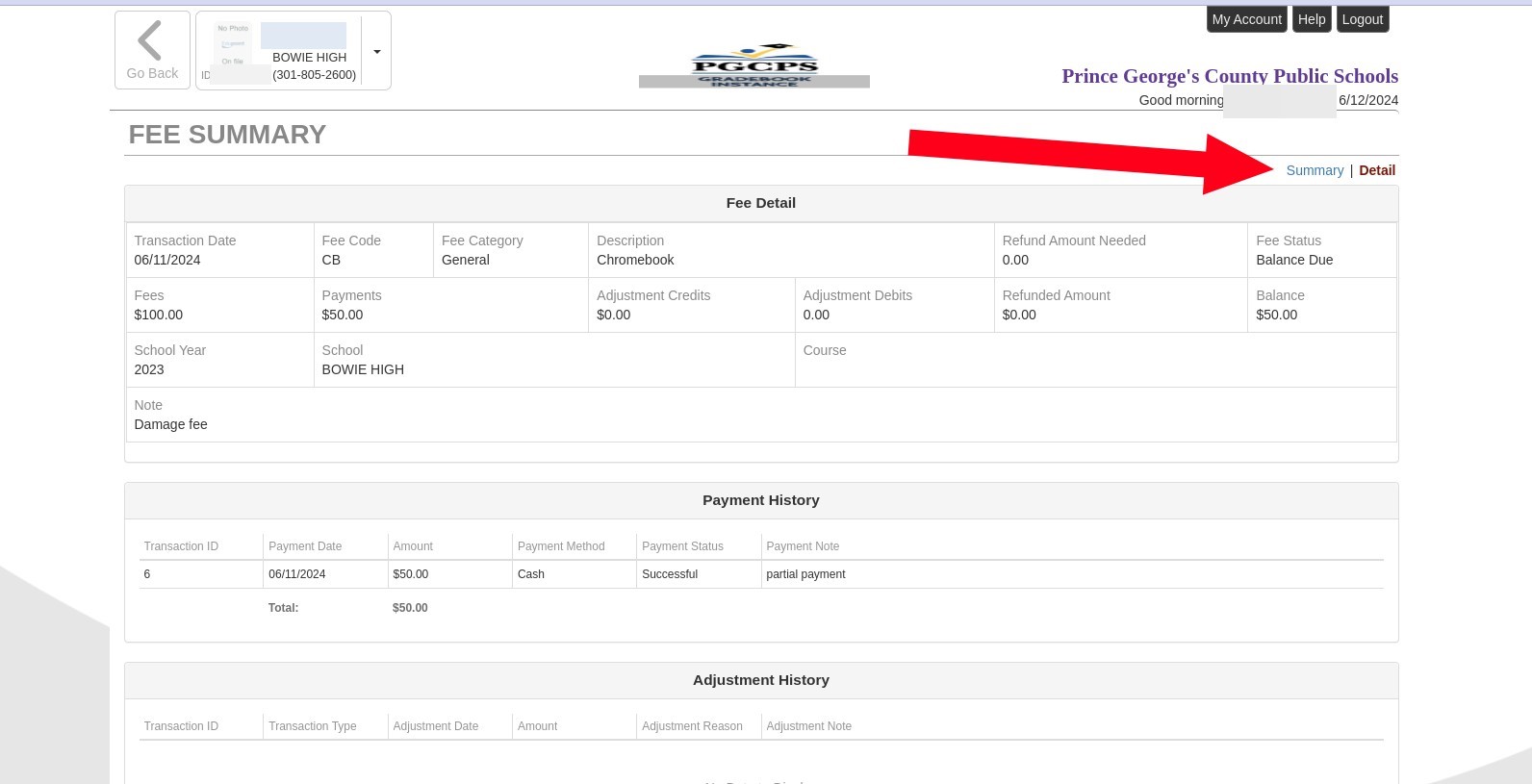1532x784 pixels.
Task: Sort Payment History by Payment Method
Action: [x=561, y=546]
